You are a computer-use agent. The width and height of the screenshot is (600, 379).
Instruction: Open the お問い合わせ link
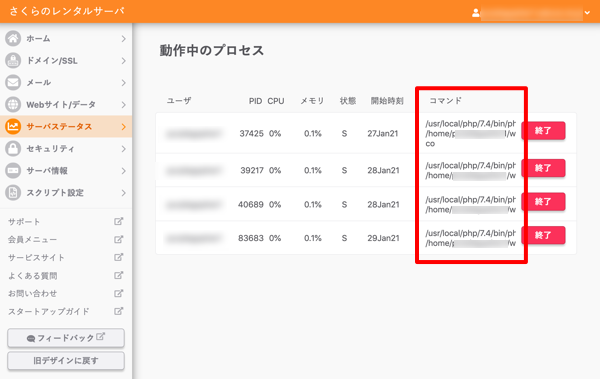(x=33, y=294)
